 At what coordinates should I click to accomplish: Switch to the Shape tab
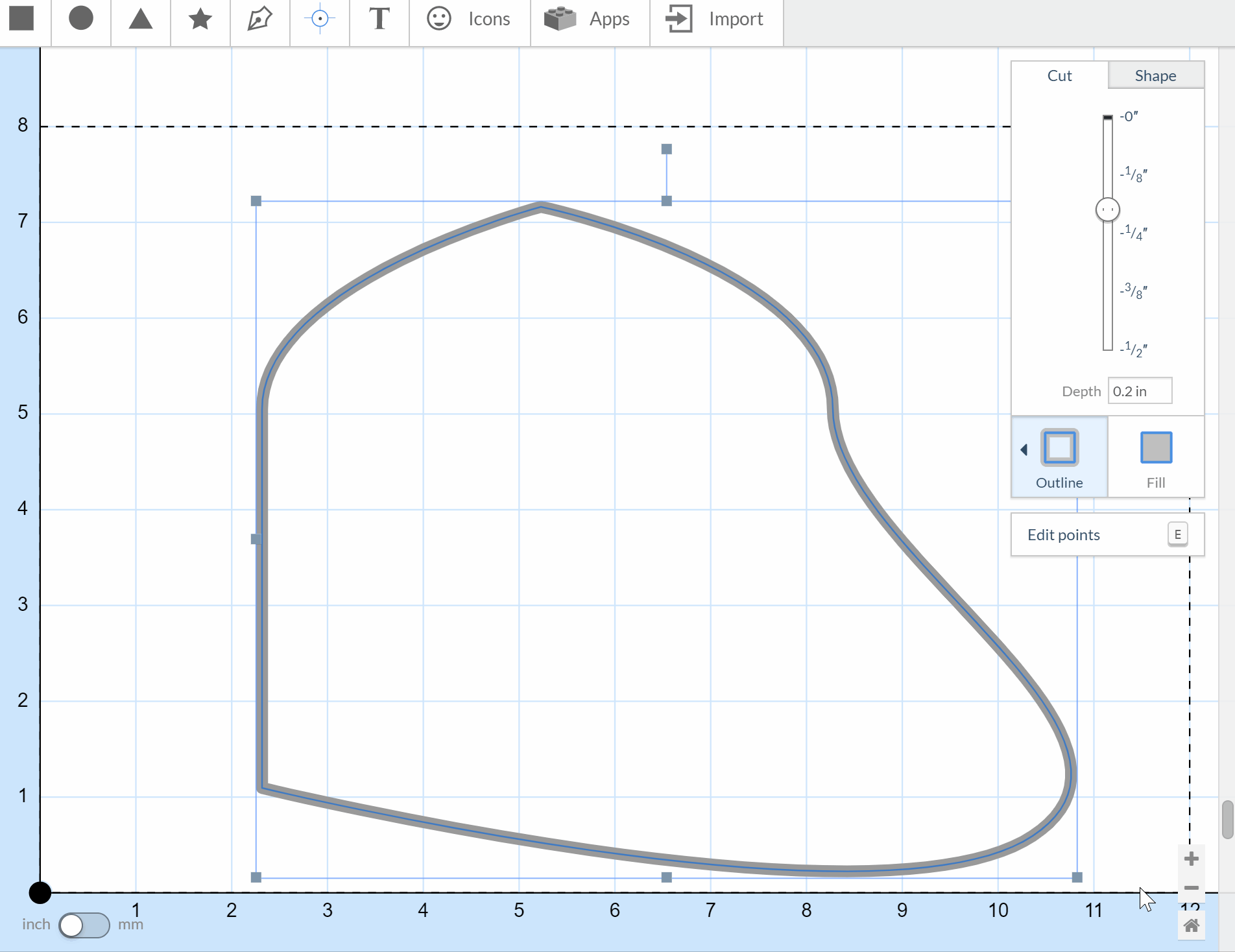coord(1155,76)
